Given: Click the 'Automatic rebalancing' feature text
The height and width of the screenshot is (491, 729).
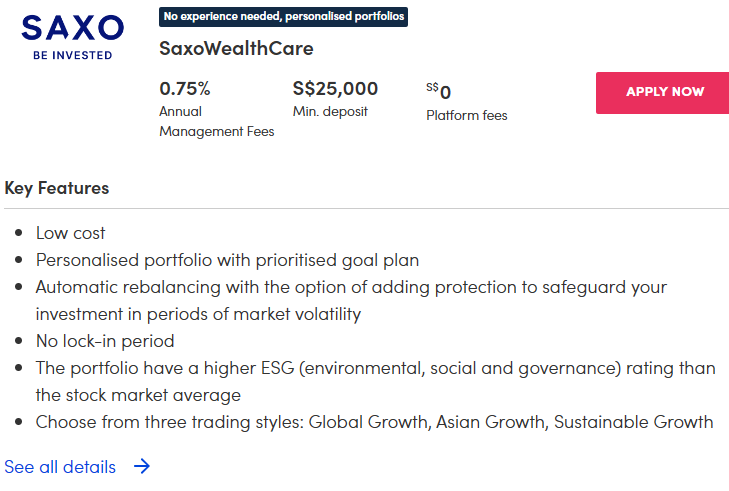Looking at the screenshot, I should click(350, 287).
